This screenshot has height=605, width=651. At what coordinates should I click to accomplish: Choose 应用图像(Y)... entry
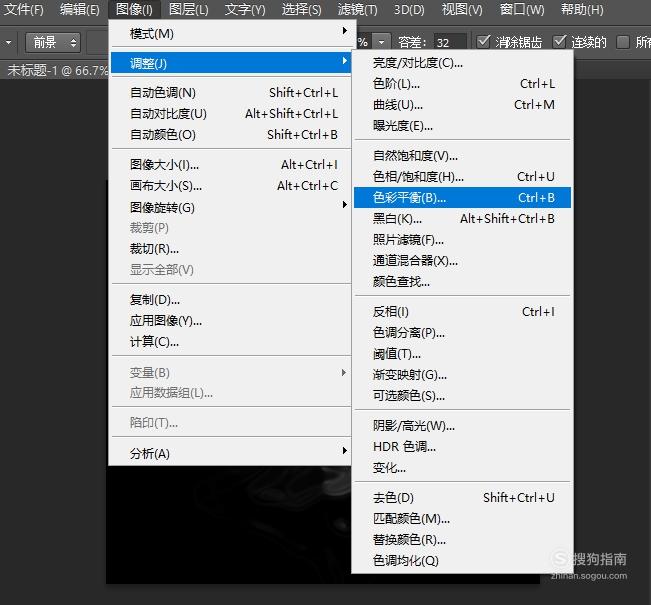(231, 321)
